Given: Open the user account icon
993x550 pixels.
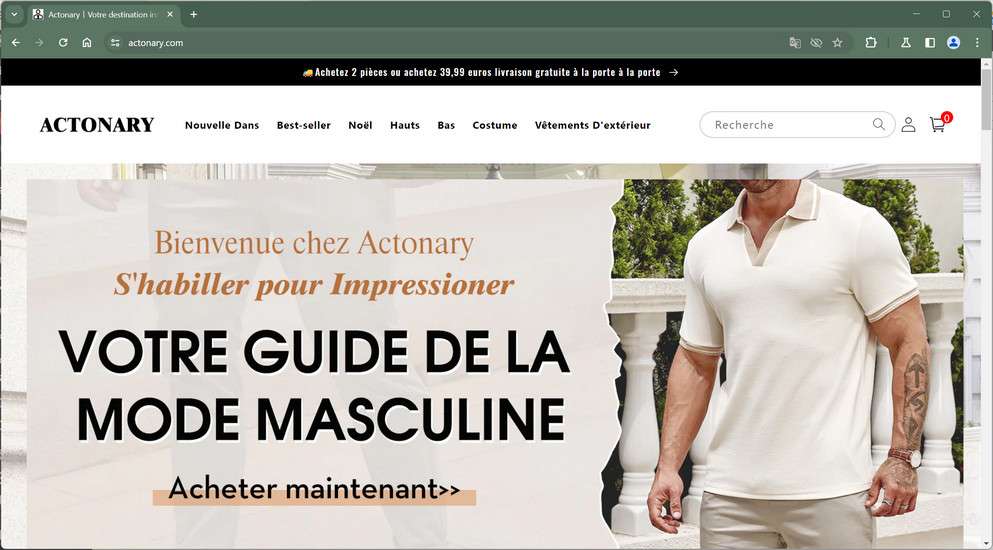Looking at the screenshot, I should point(908,125).
